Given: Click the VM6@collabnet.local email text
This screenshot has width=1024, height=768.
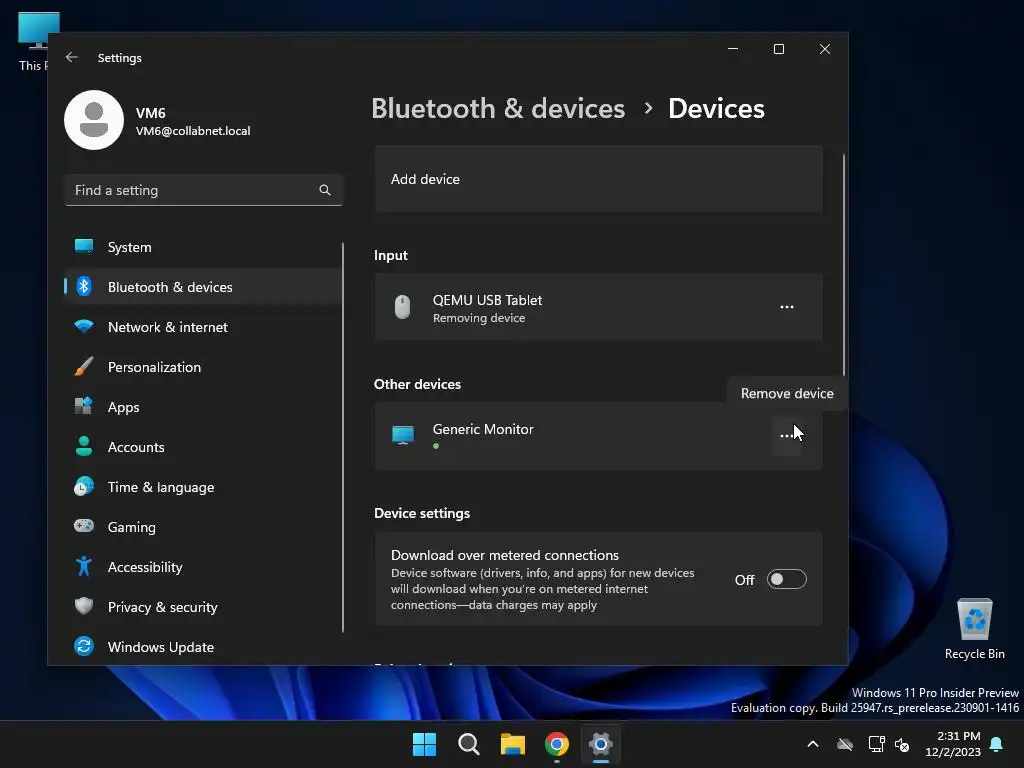Looking at the screenshot, I should pos(193,131).
